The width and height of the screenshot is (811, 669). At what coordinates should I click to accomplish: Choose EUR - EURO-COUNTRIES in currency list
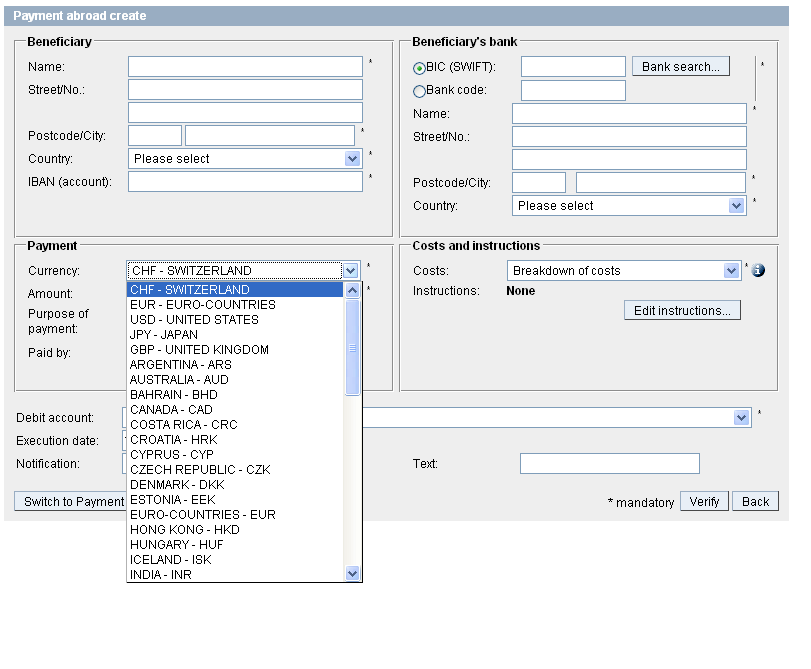pos(235,305)
